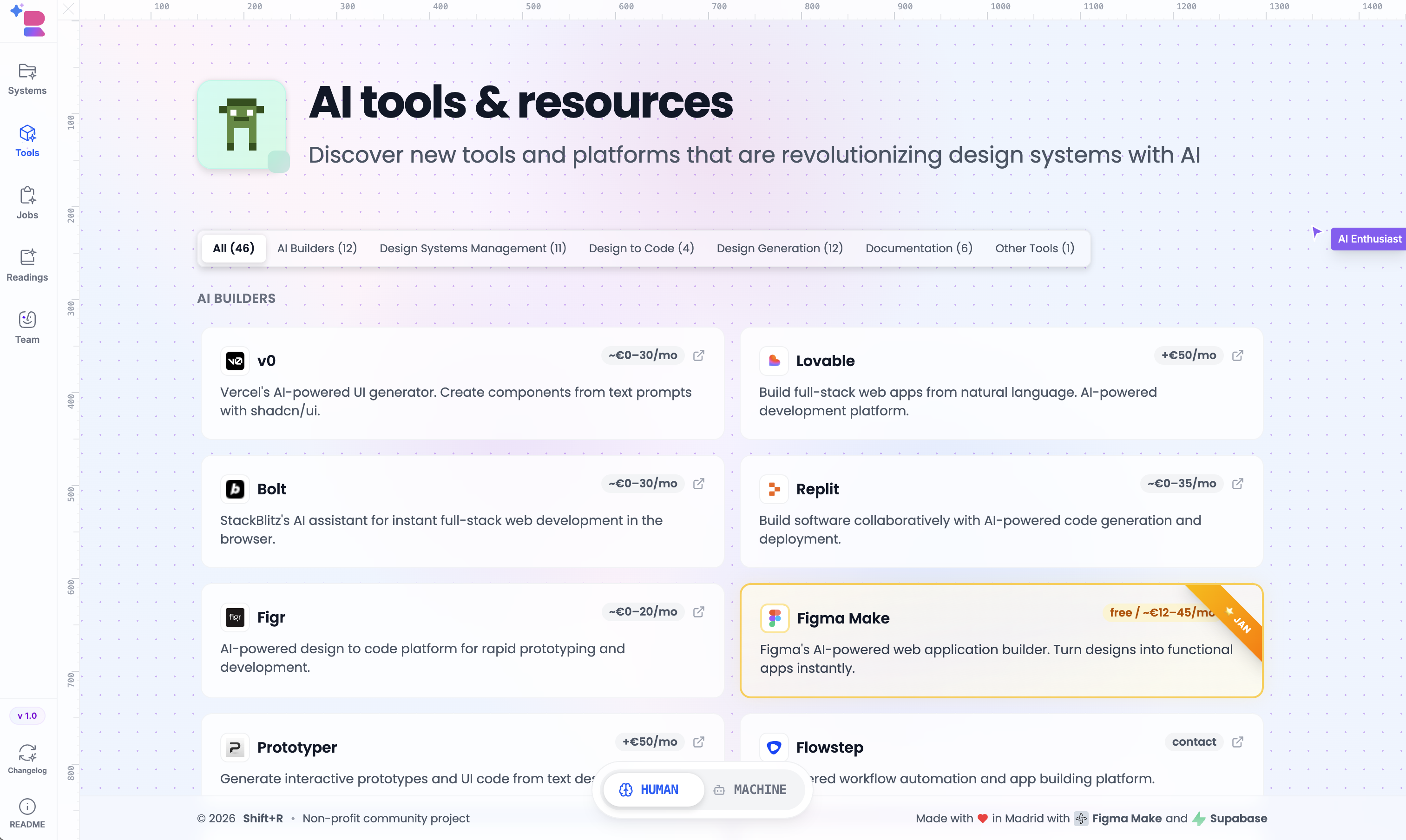The image size is (1406, 840).
Task: Open the Systems section in the sidebar
Action: click(26, 78)
